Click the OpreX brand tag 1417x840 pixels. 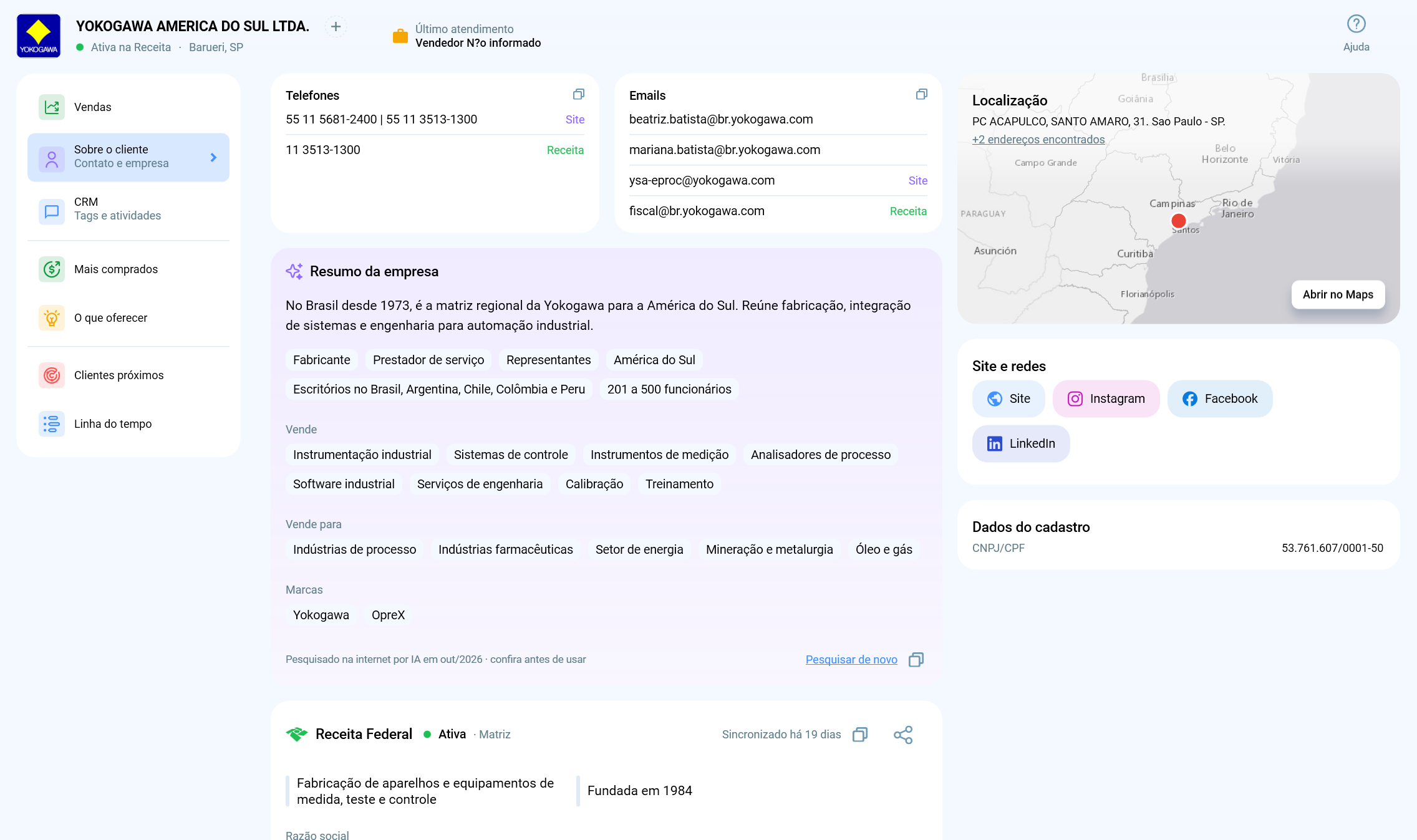(x=388, y=615)
